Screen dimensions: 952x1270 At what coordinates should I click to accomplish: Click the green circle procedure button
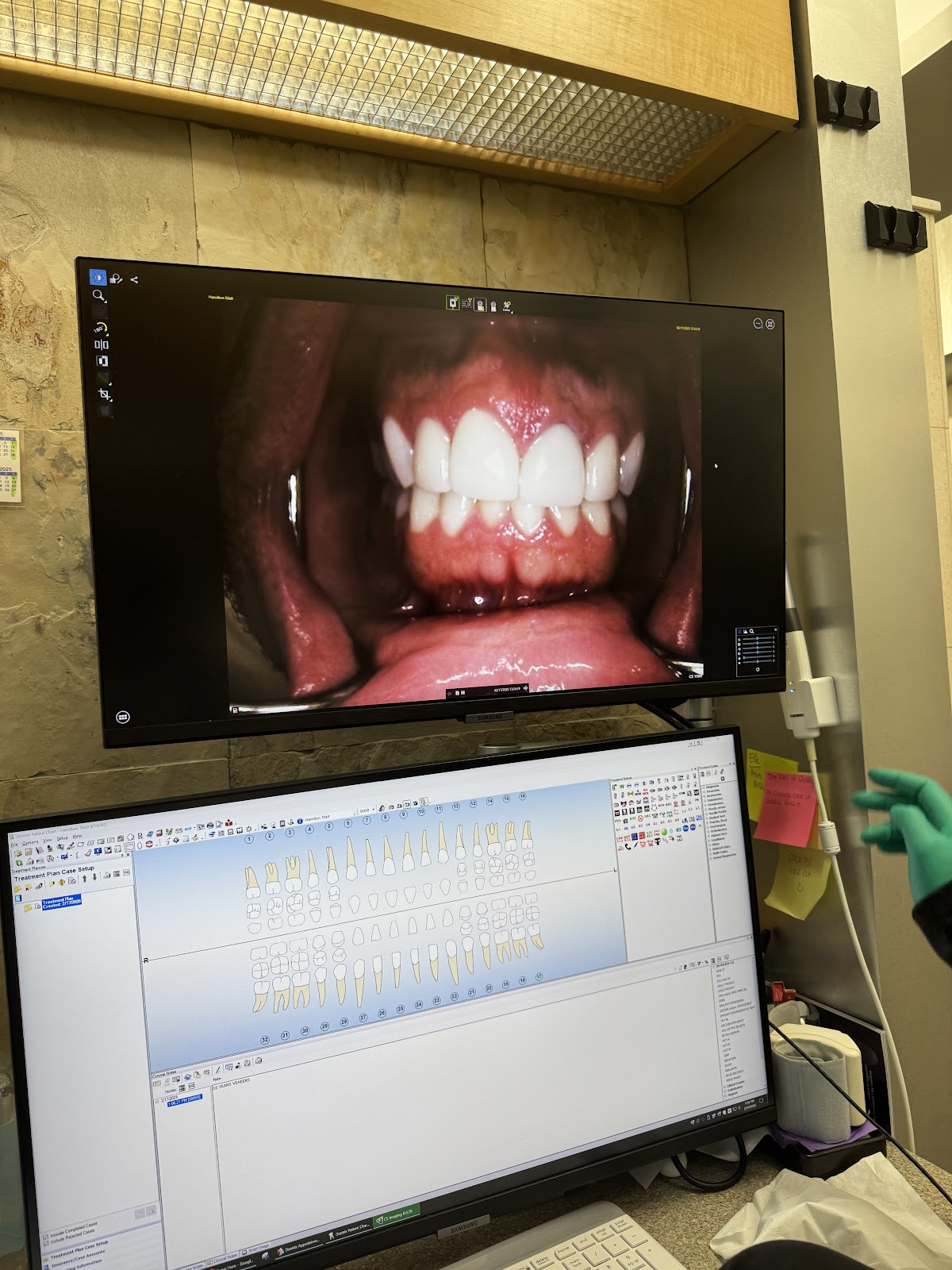(664, 832)
